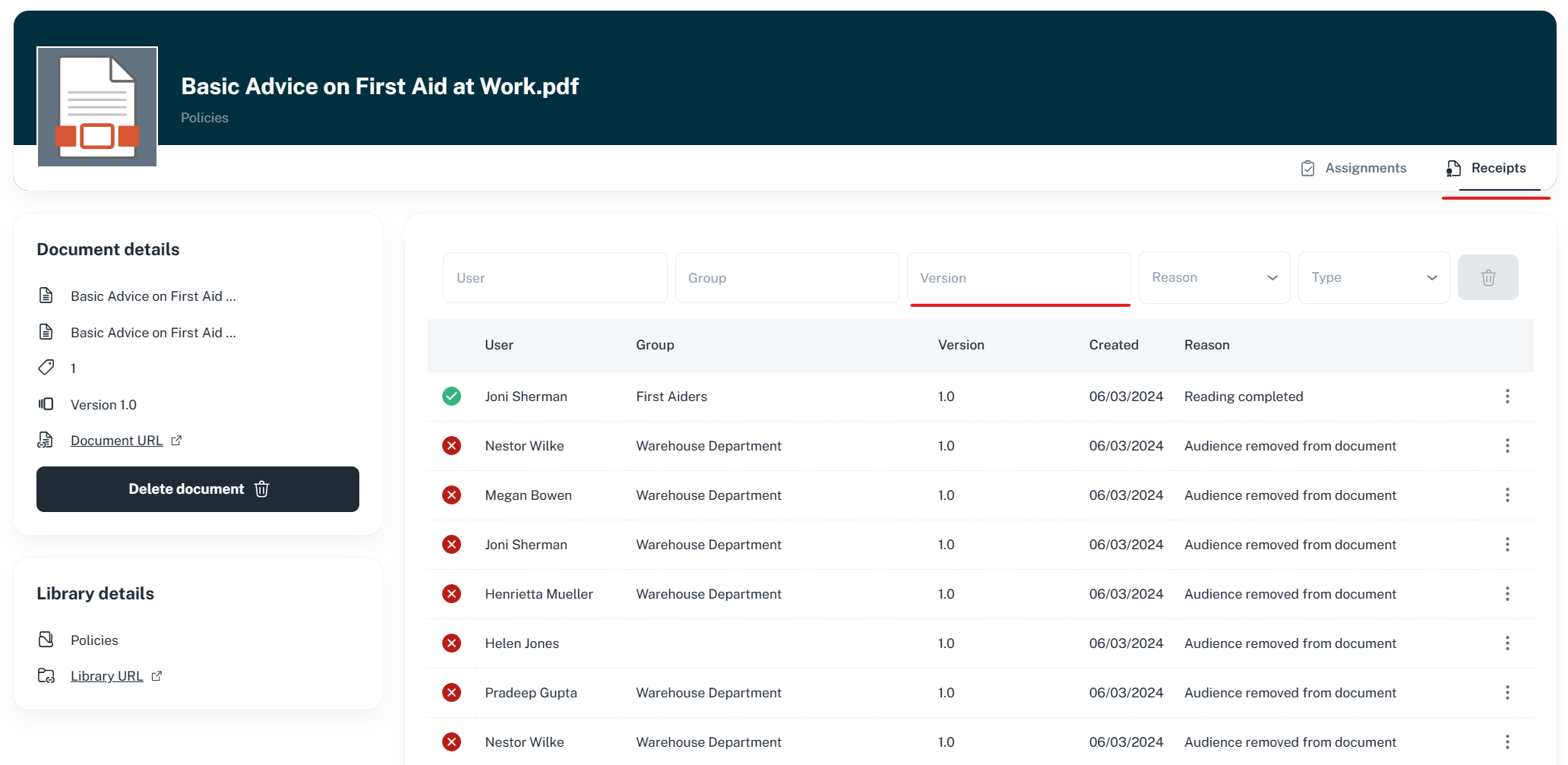The image size is (1568, 765).
Task: Open the Type dropdown filter
Action: coord(1374,278)
